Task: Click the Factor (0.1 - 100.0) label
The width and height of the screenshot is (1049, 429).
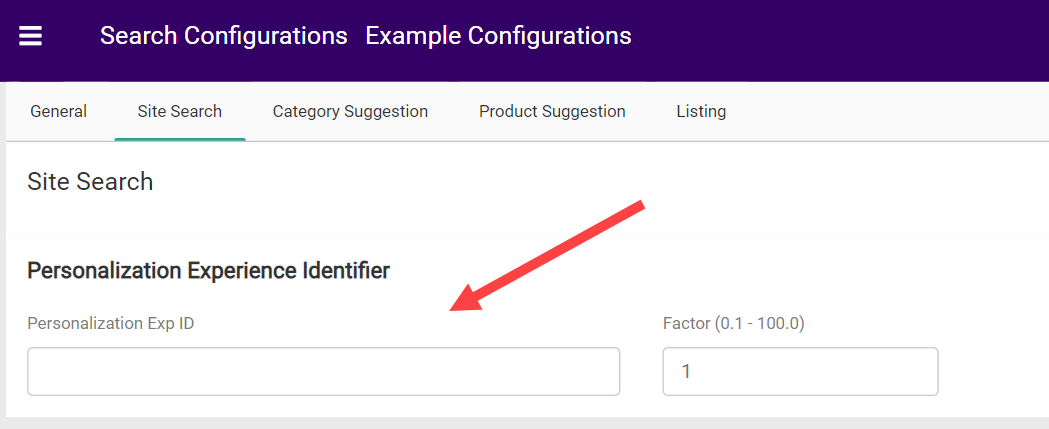Action: 734,323
